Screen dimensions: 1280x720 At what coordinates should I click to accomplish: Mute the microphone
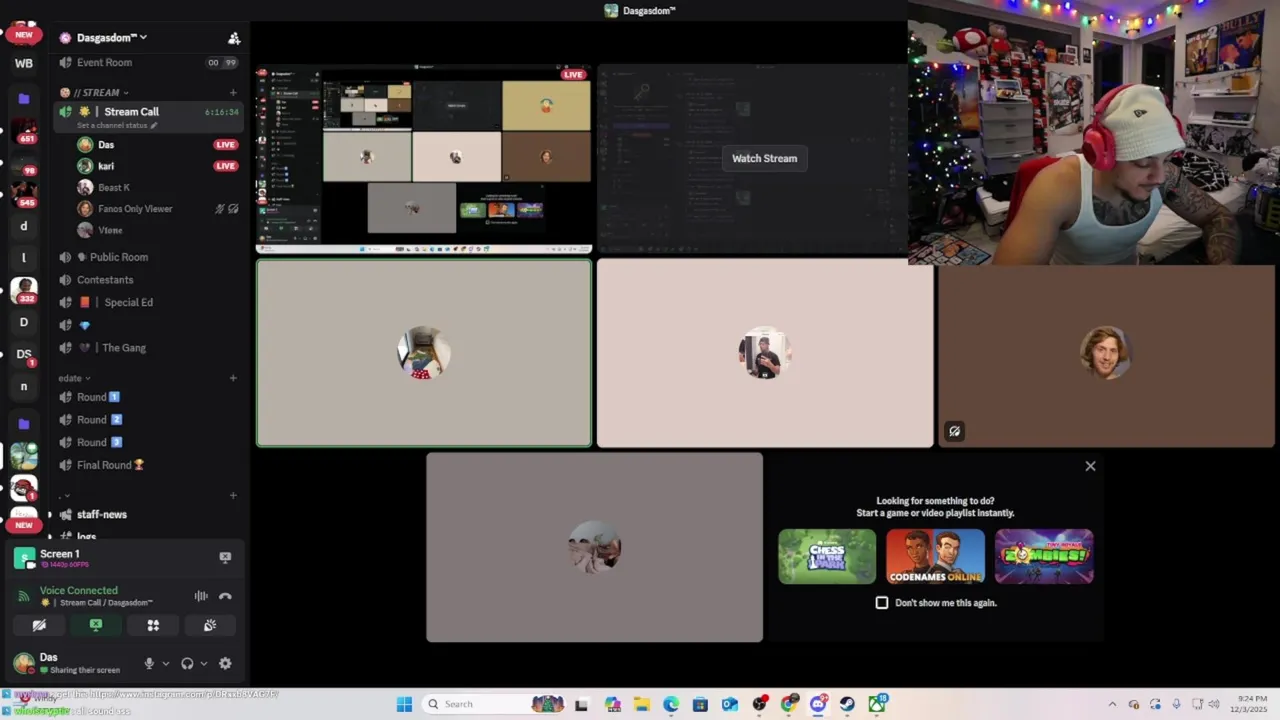149,663
